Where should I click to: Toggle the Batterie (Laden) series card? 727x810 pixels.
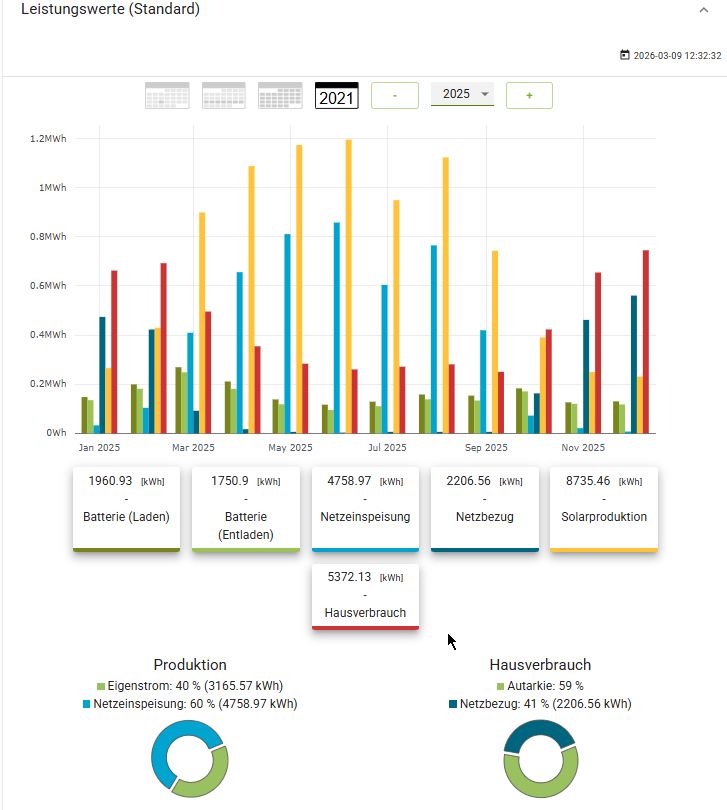[x=126, y=508]
